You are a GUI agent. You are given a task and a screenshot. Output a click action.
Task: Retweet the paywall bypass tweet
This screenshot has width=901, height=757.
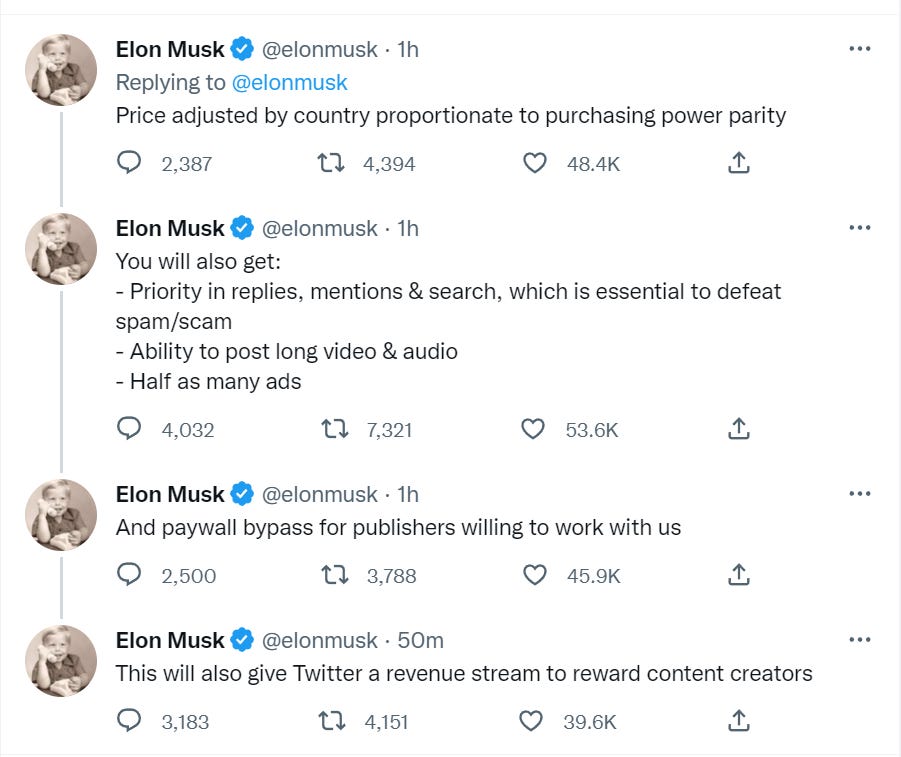[334, 575]
